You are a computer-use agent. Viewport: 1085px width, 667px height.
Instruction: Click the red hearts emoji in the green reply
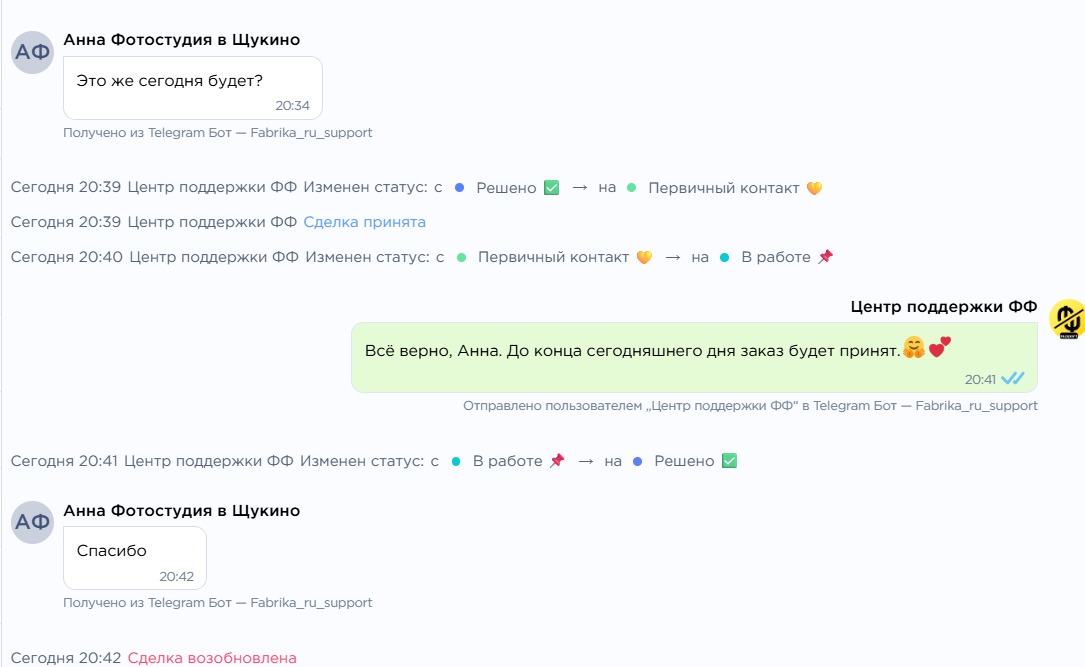(x=940, y=347)
